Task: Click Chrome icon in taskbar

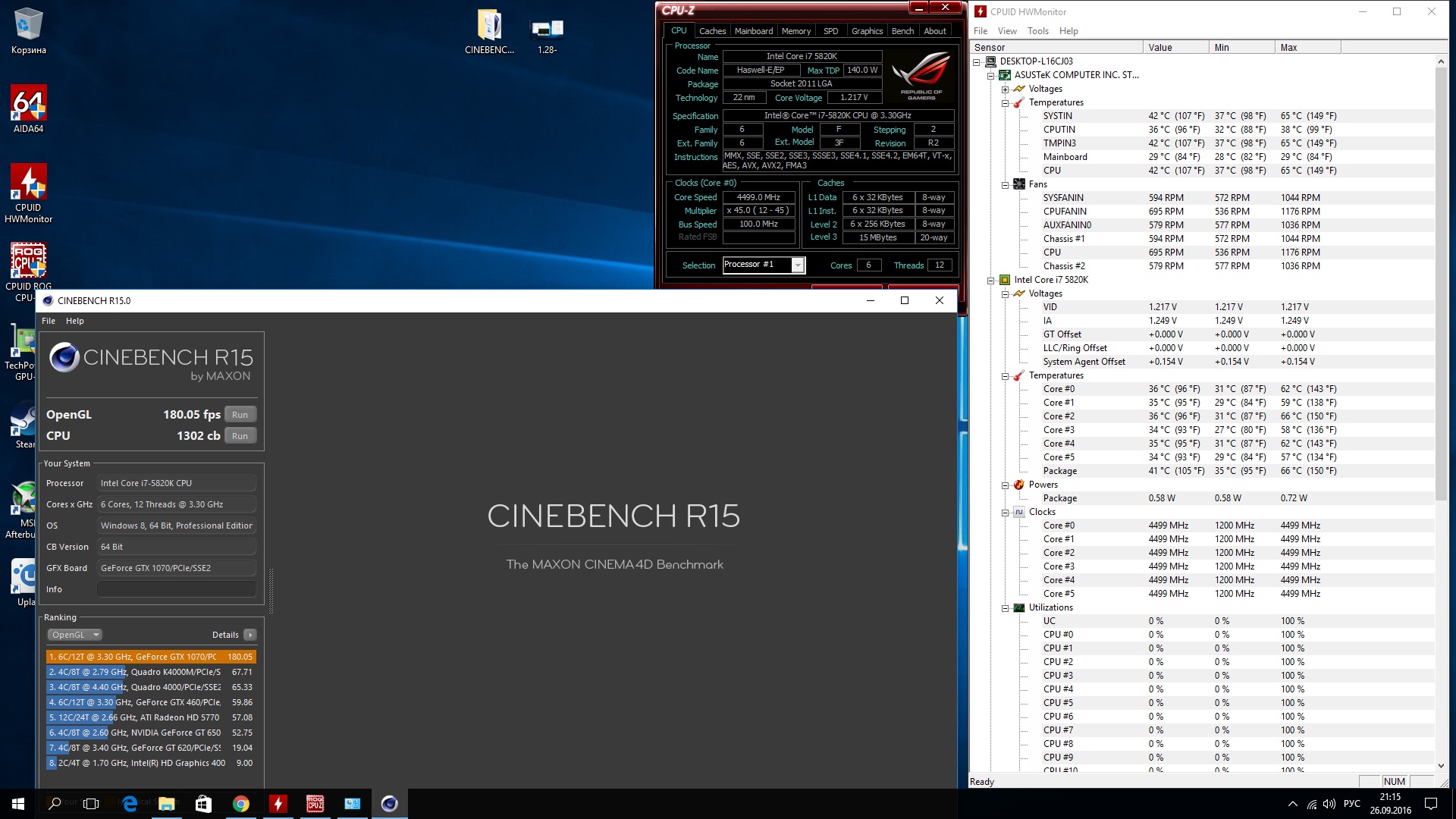Action: (241, 804)
